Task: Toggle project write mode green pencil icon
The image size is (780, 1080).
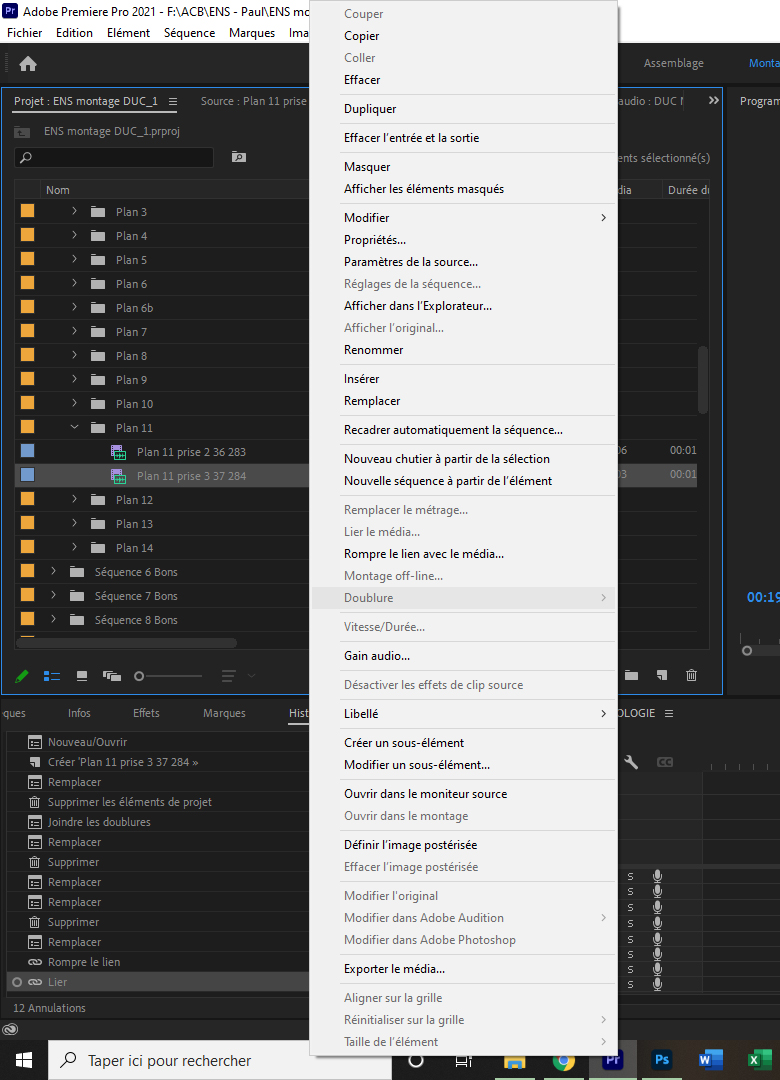Action: click(21, 676)
